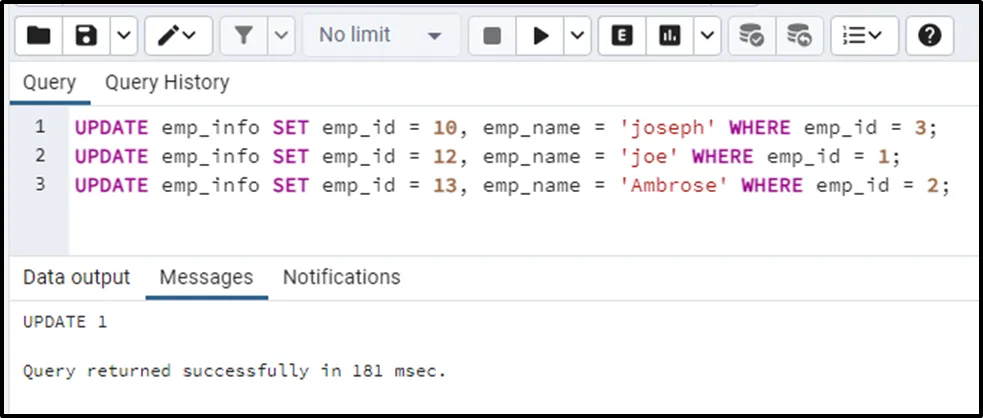The width and height of the screenshot is (983, 418).
Task: Open the save options dropdown arrow
Action: (122, 36)
